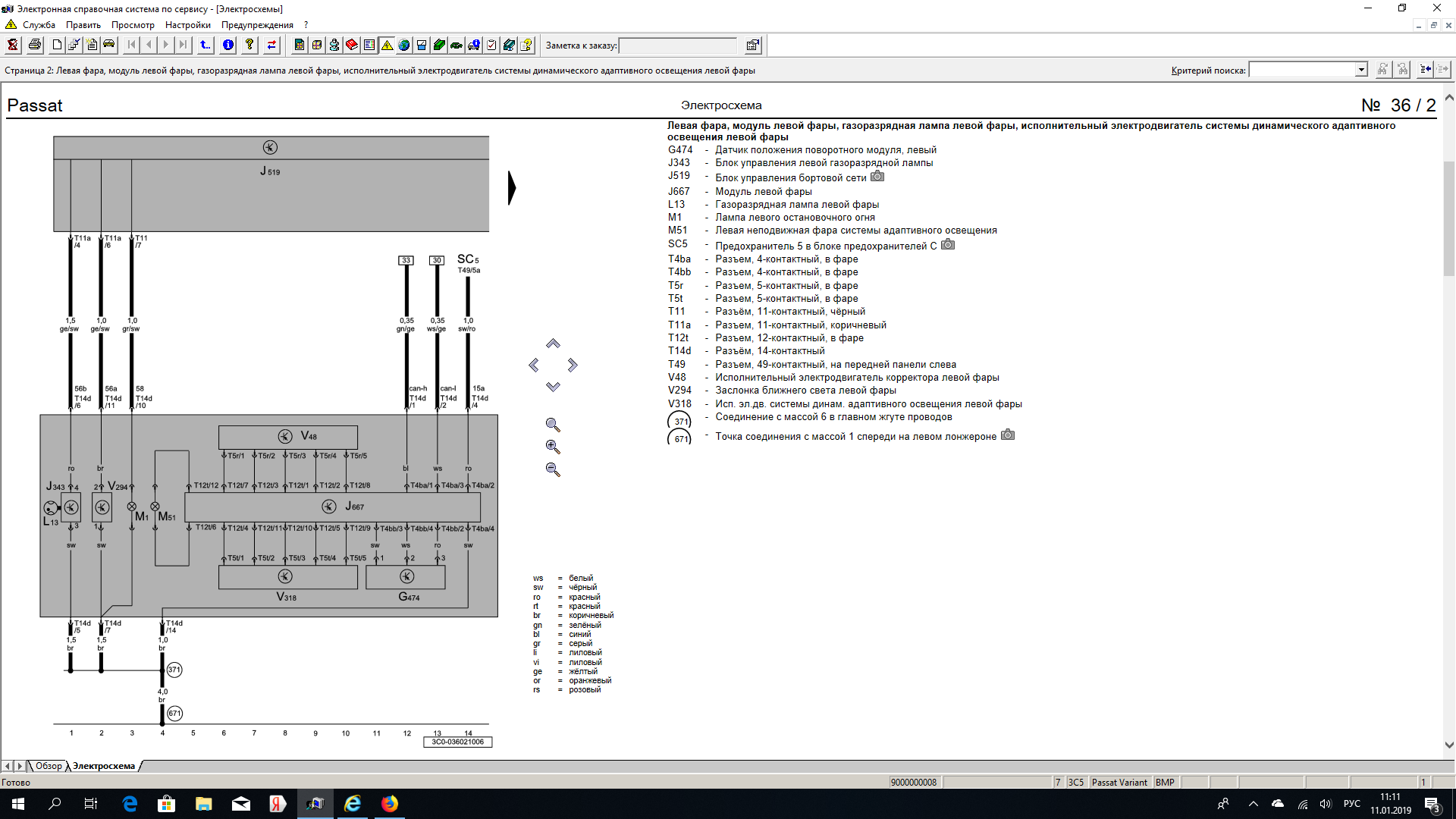This screenshot has width=1456, height=819.
Task: Click the globe icon in toolbar
Action: coord(404,45)
